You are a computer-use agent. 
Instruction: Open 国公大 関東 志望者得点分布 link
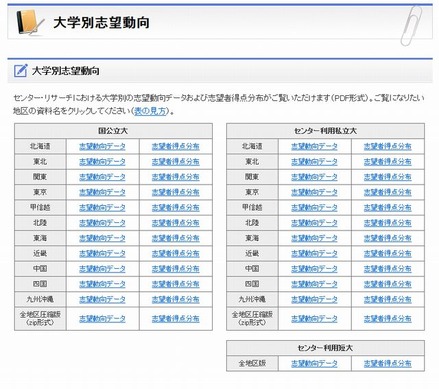pyautogui.click(x=175, y=177)
